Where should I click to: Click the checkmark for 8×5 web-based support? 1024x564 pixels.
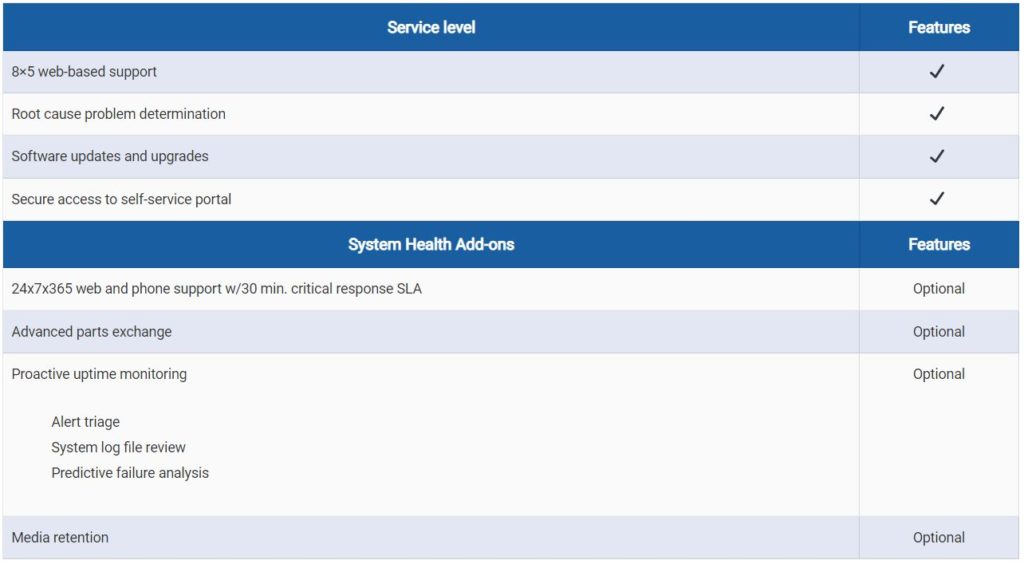tap(937, 71)
